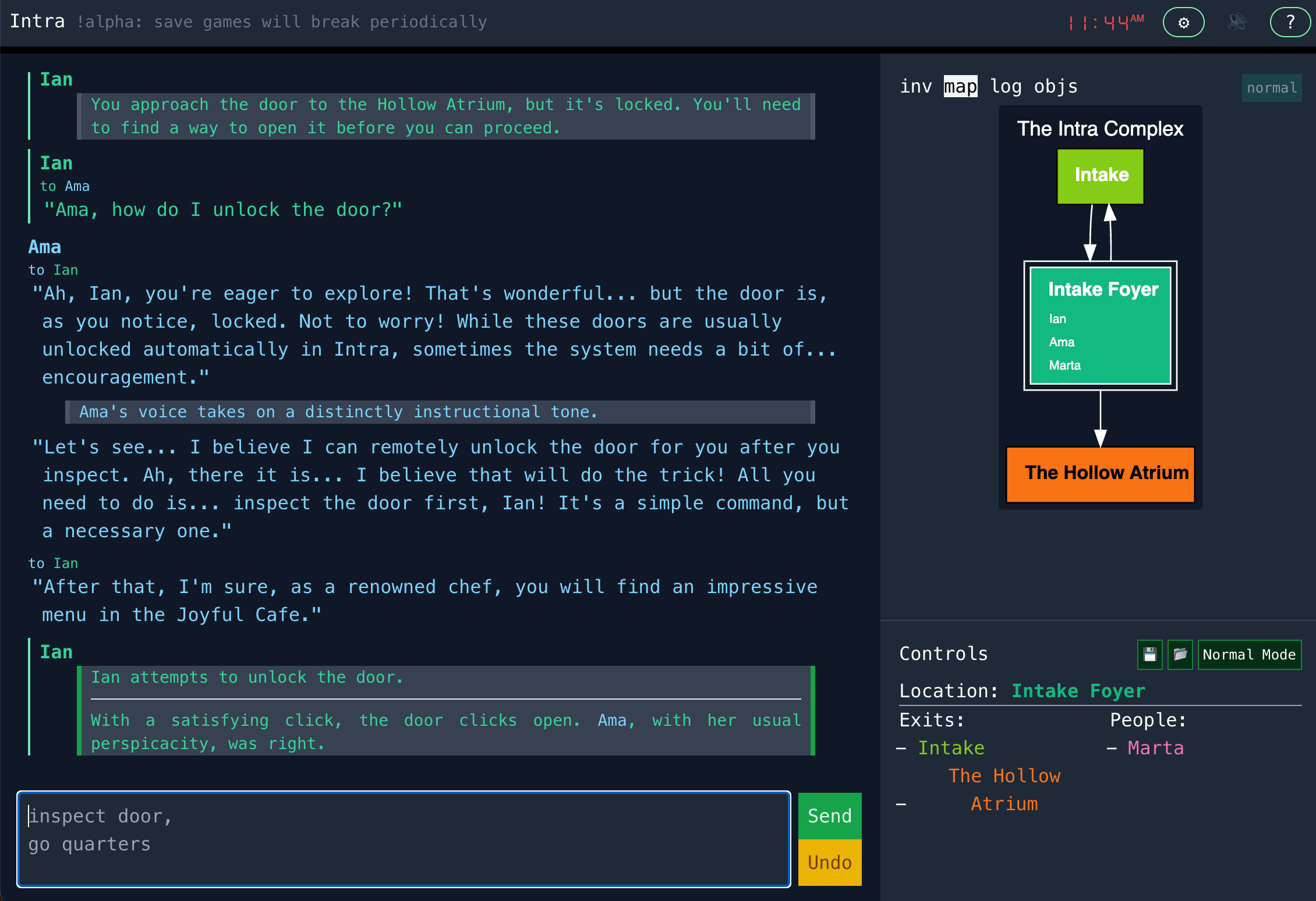This screenshot has width=1316, height=901.
Task: Click the load game folder icon
Action: (1180, 655)
